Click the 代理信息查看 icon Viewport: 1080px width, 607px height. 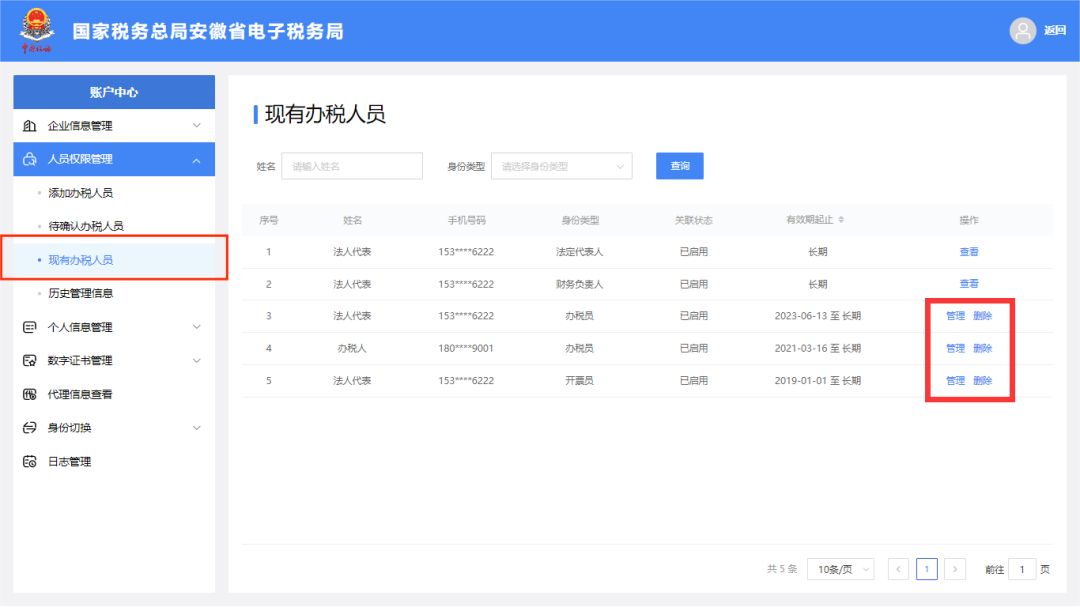point(30,394)
